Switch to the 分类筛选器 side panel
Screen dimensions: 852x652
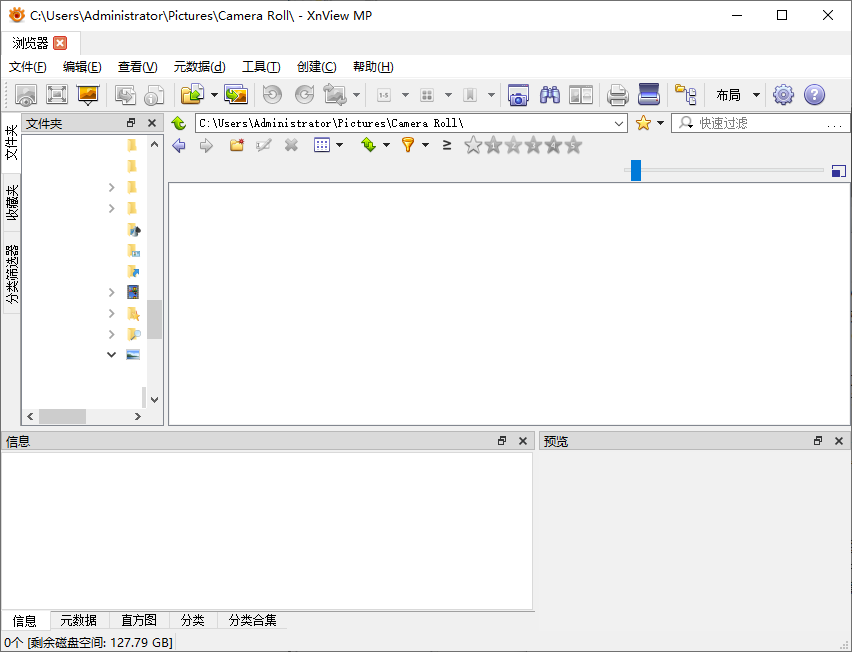coord(12,274)
